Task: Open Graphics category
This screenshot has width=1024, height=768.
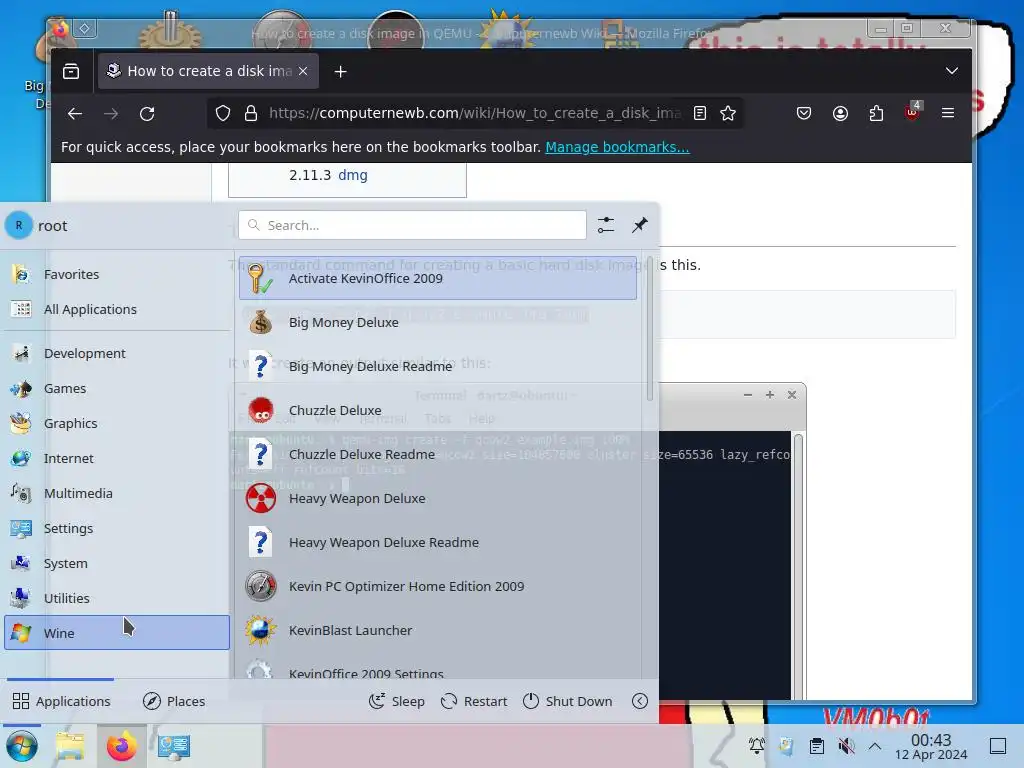Action: tap(117, 423)
